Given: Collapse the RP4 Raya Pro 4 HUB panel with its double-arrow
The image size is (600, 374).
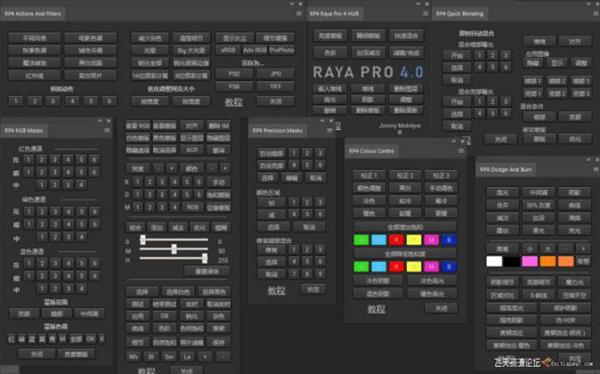Looking at the screenshot, I should 418,4.
